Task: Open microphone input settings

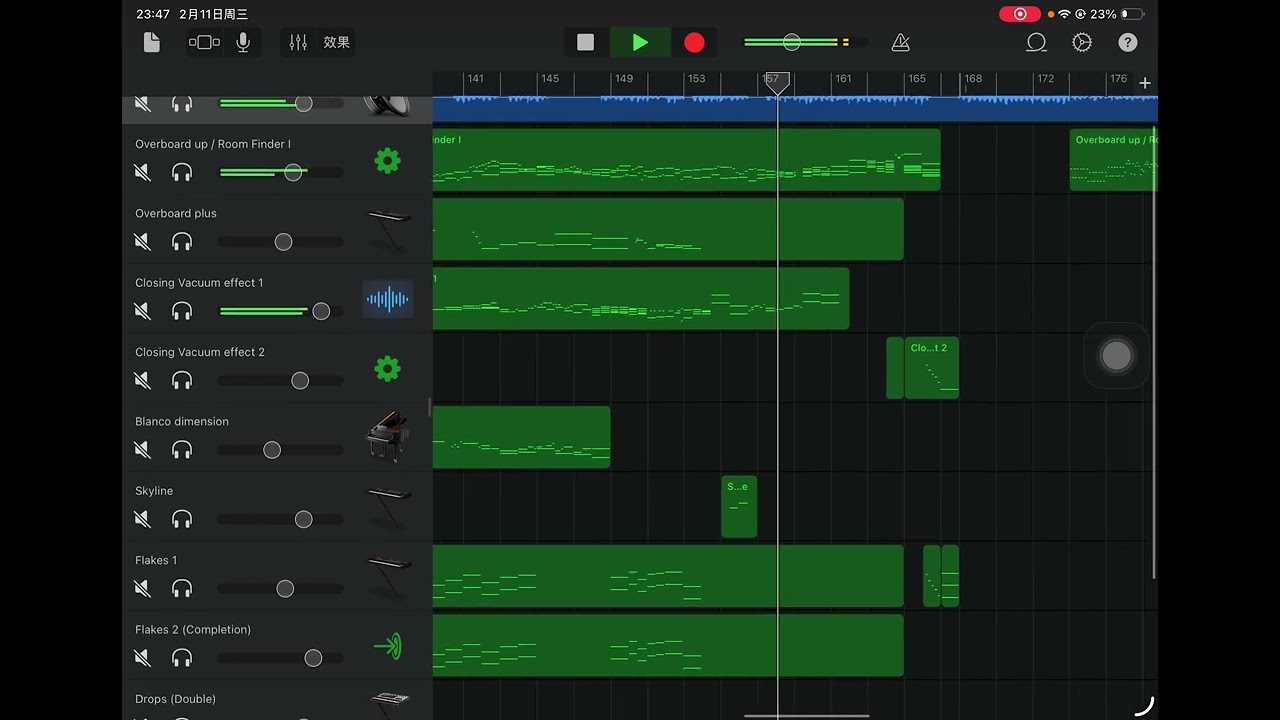Action: 243,42
